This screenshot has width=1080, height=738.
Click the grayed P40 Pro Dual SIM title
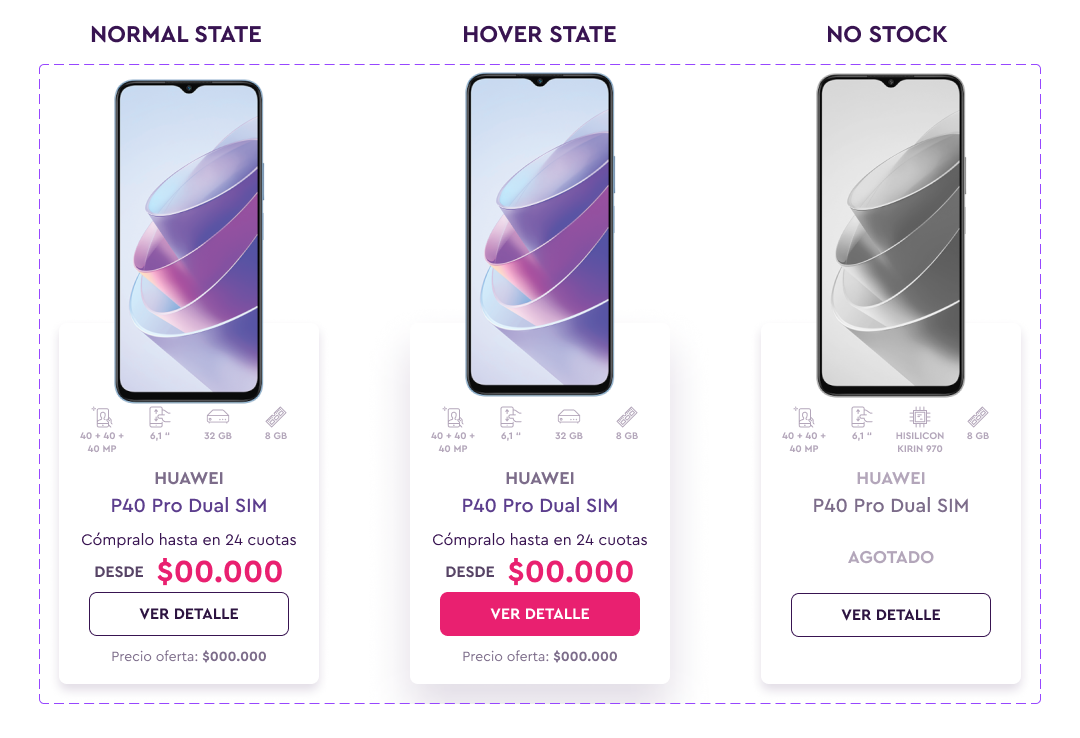pyautogui.click(x=891, y=506)
